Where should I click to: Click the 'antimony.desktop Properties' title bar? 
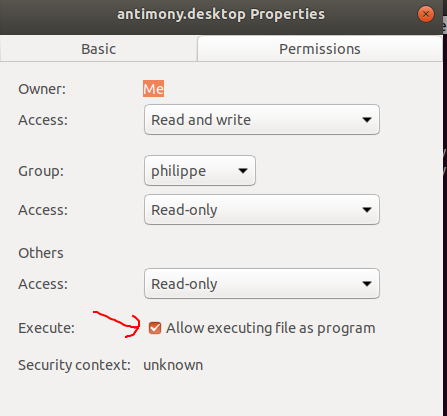221,14
